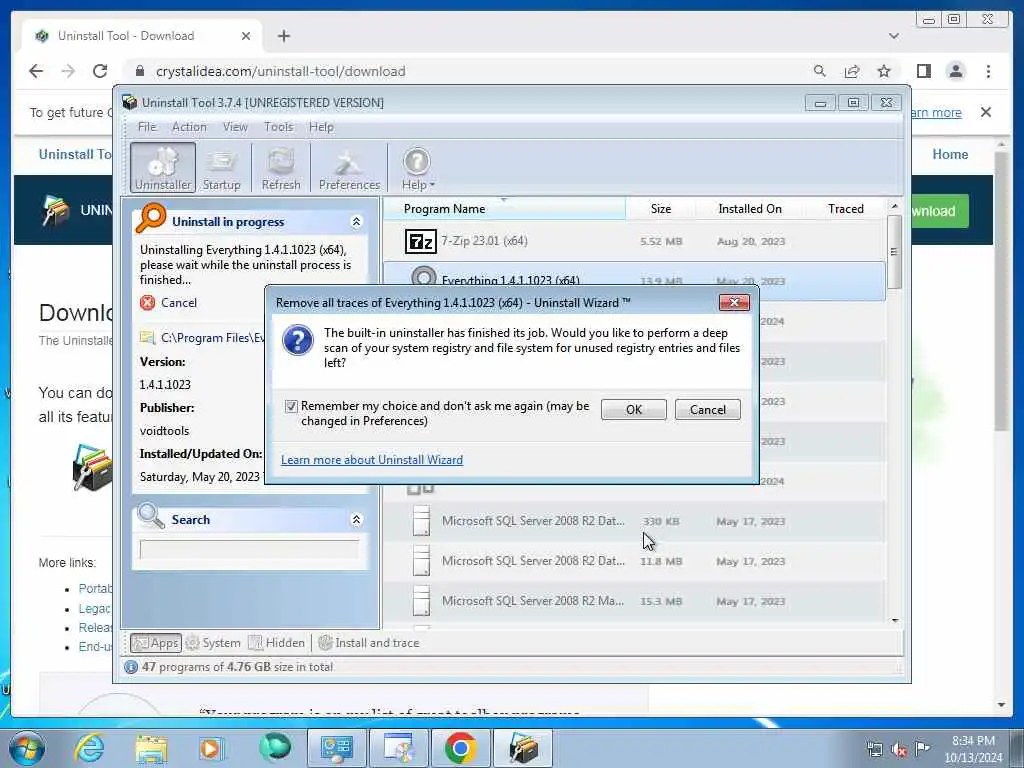Click the Uninstall in progress magnifier icon

(x=151, y=218)
